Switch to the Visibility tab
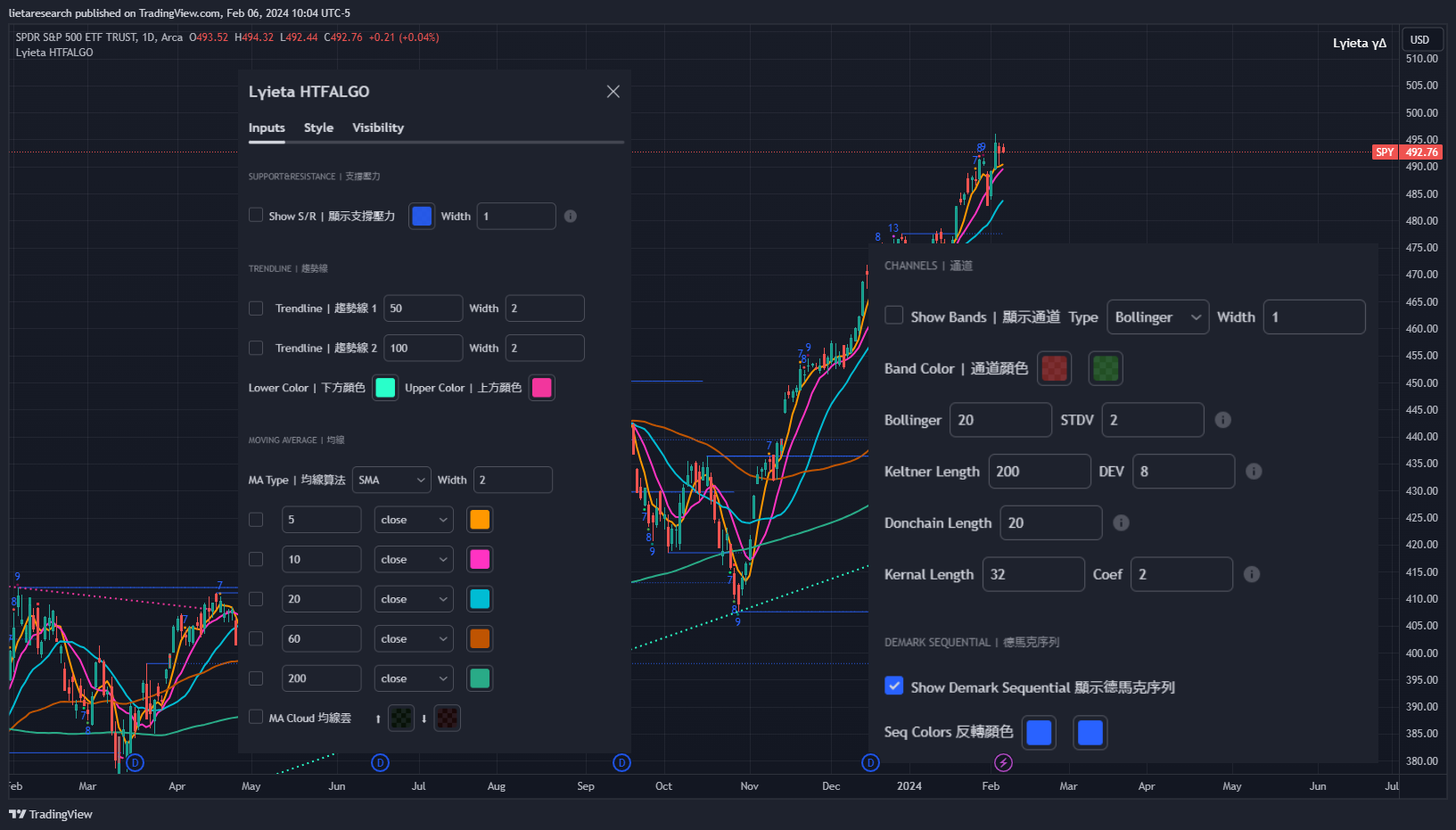The height and width of the screenshot is (830, 1456). point(378,127)
